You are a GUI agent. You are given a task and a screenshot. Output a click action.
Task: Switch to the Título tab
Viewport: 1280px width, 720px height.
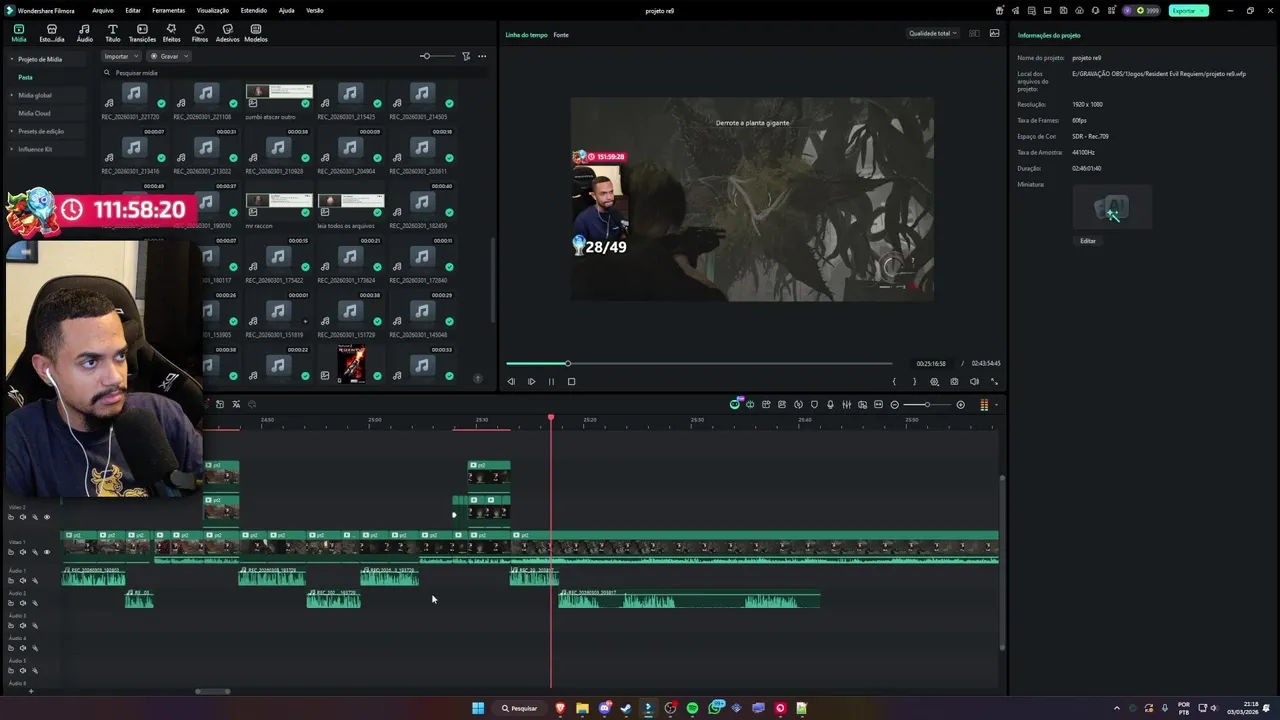point(112,33)
